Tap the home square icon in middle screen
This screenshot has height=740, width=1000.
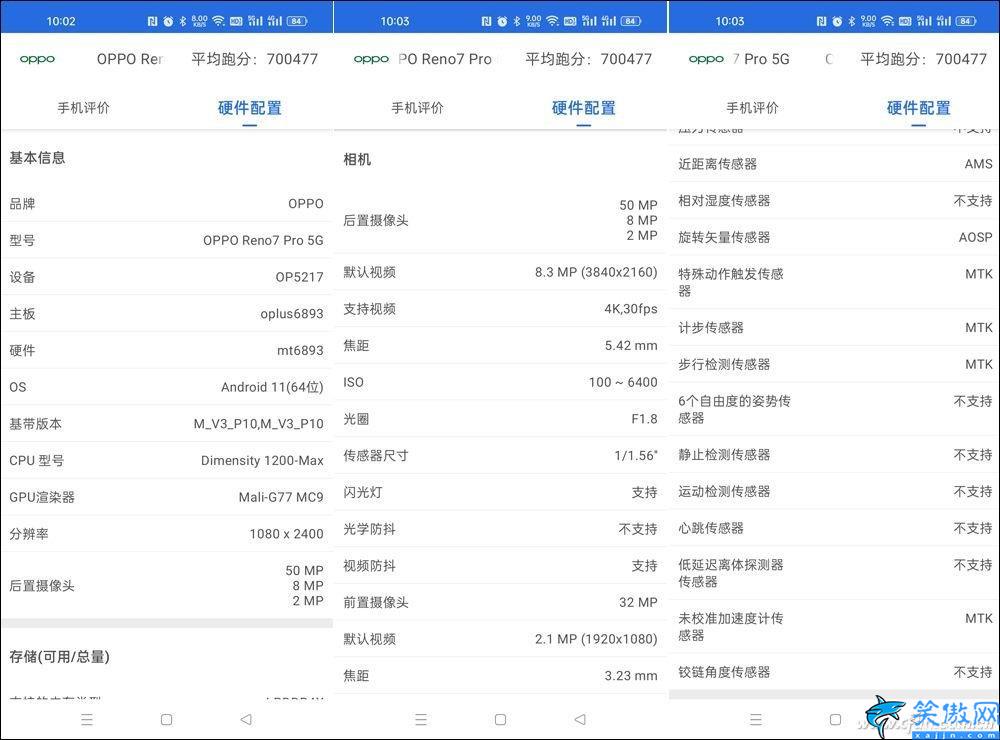(501, 720)
